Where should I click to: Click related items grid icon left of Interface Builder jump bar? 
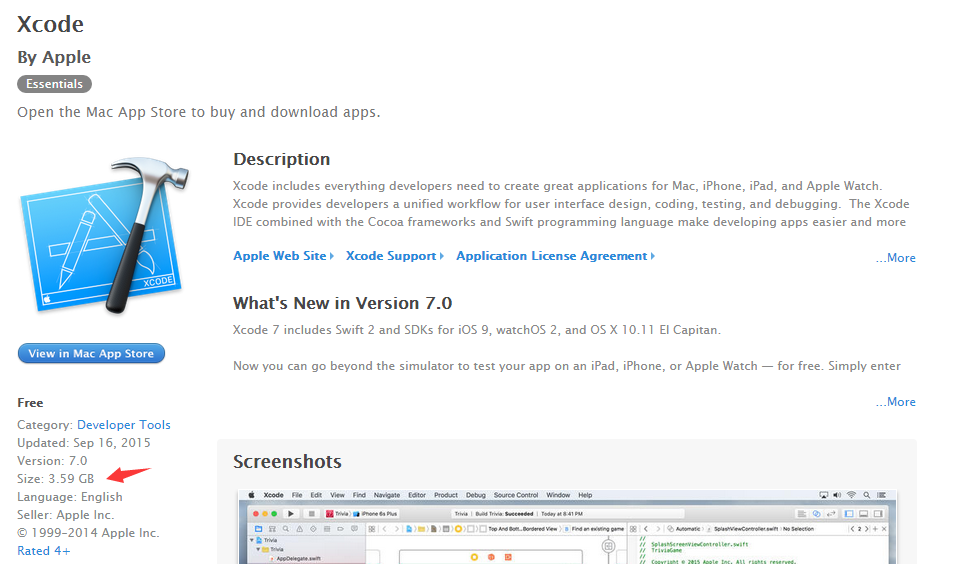[x=372, y=529]
